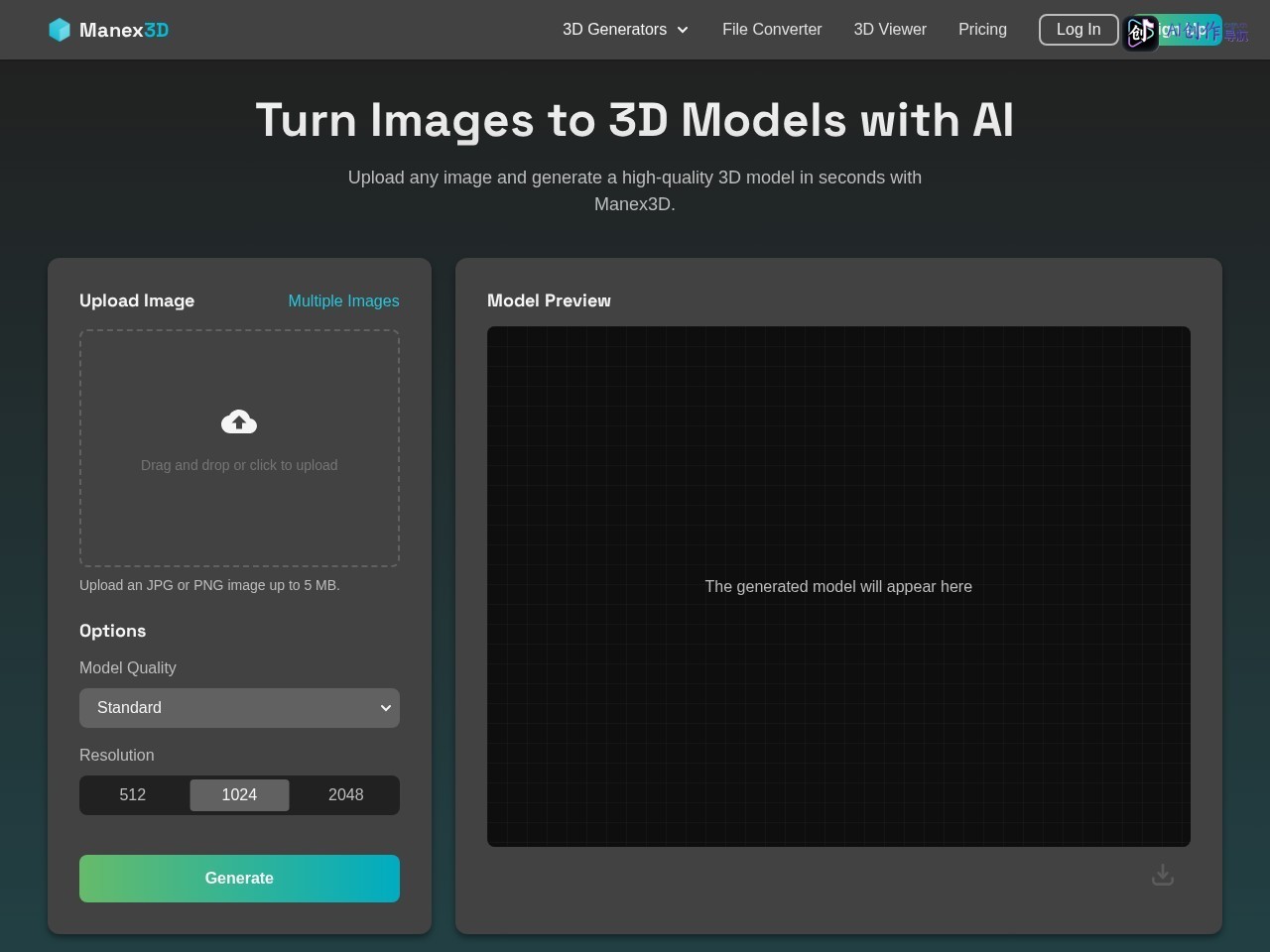Viewport: 1270px width, 952px height.
Task: Open the File Converter page
Action: pyautogui.click(x=772, y=30)
